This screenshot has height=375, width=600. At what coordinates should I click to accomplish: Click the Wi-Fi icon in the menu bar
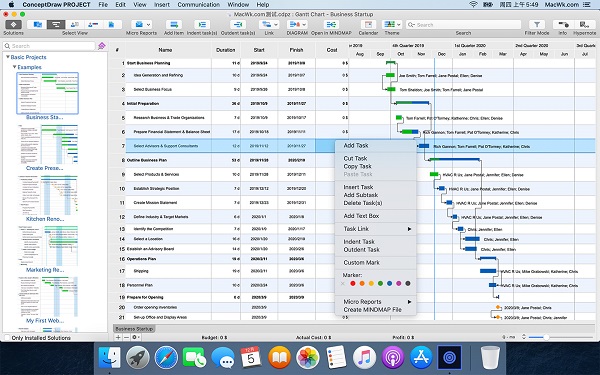pyautogui.click(x=473, y=5)
